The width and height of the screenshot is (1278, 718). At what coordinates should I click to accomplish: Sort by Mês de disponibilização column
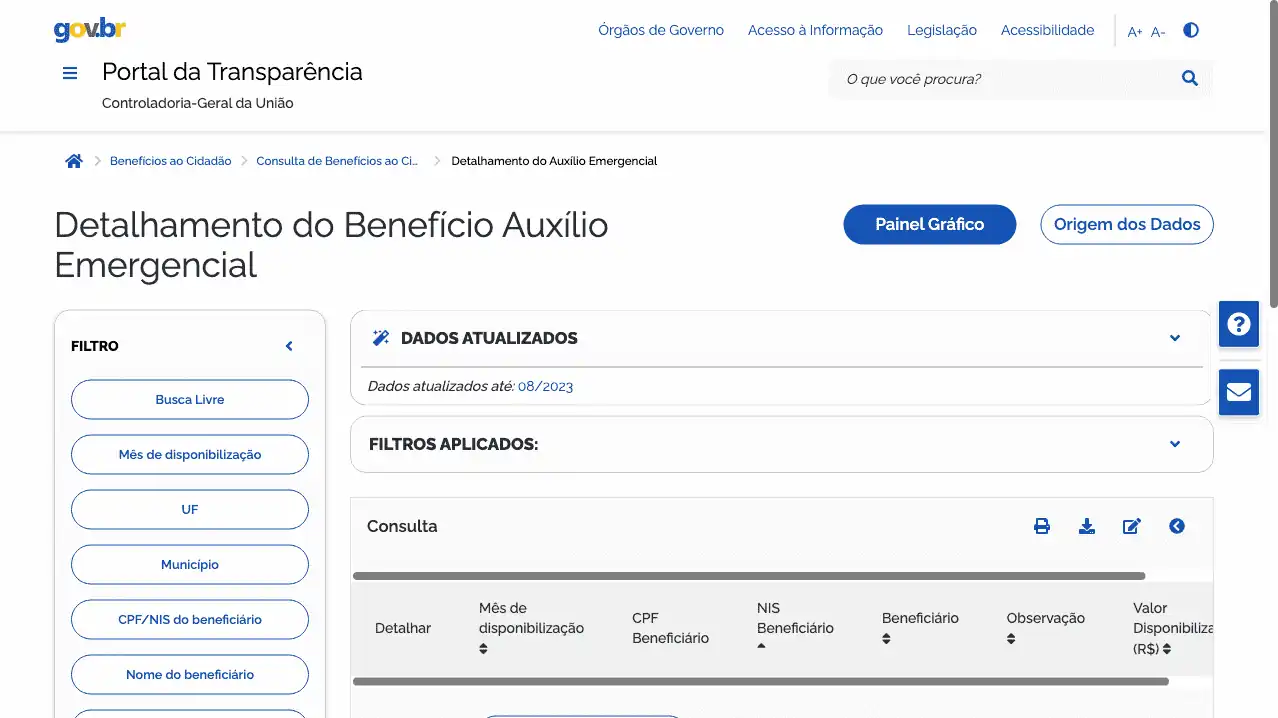click(483, 648)
